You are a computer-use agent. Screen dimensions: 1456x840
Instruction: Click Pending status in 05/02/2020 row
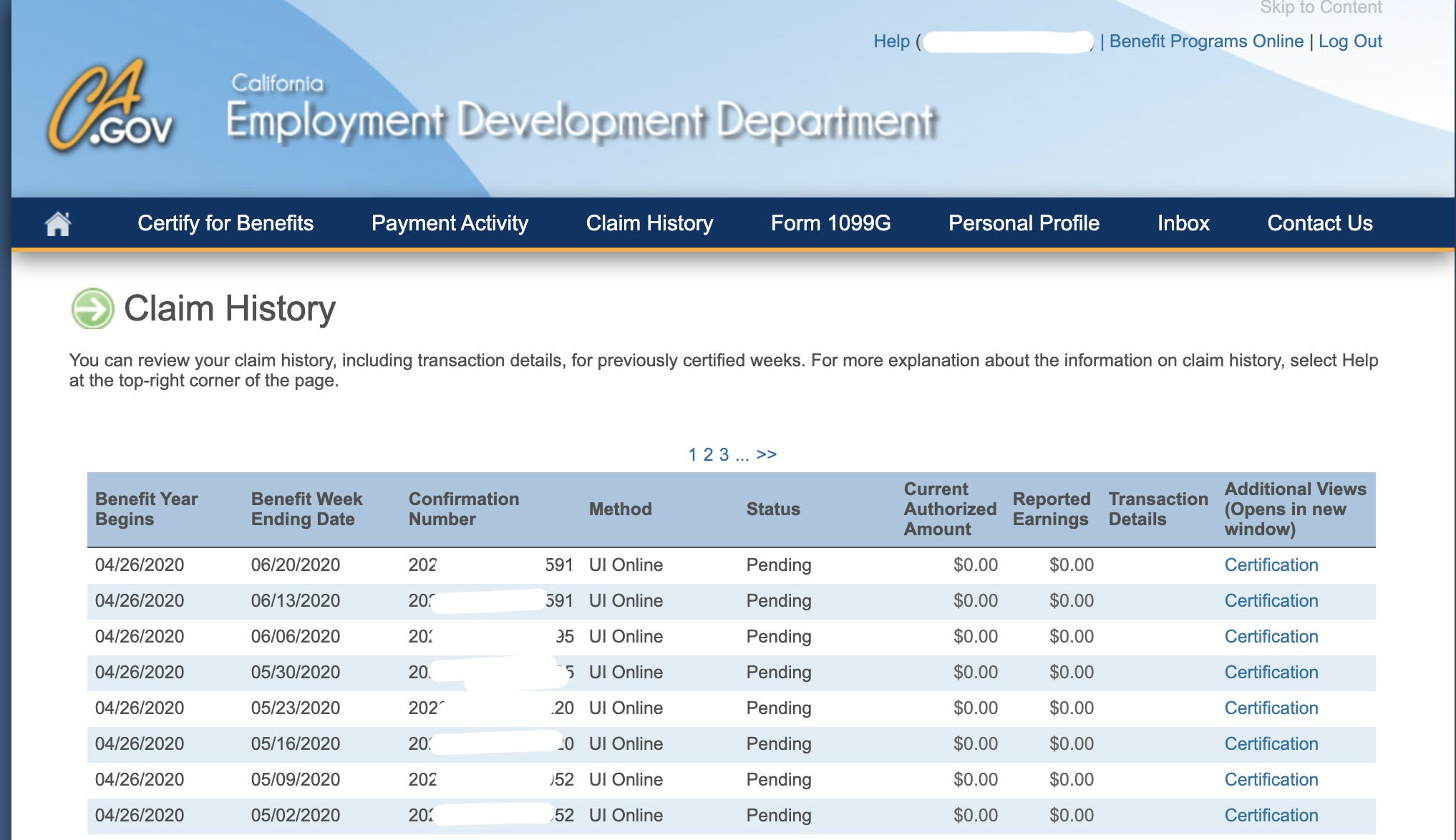[778, 816]
